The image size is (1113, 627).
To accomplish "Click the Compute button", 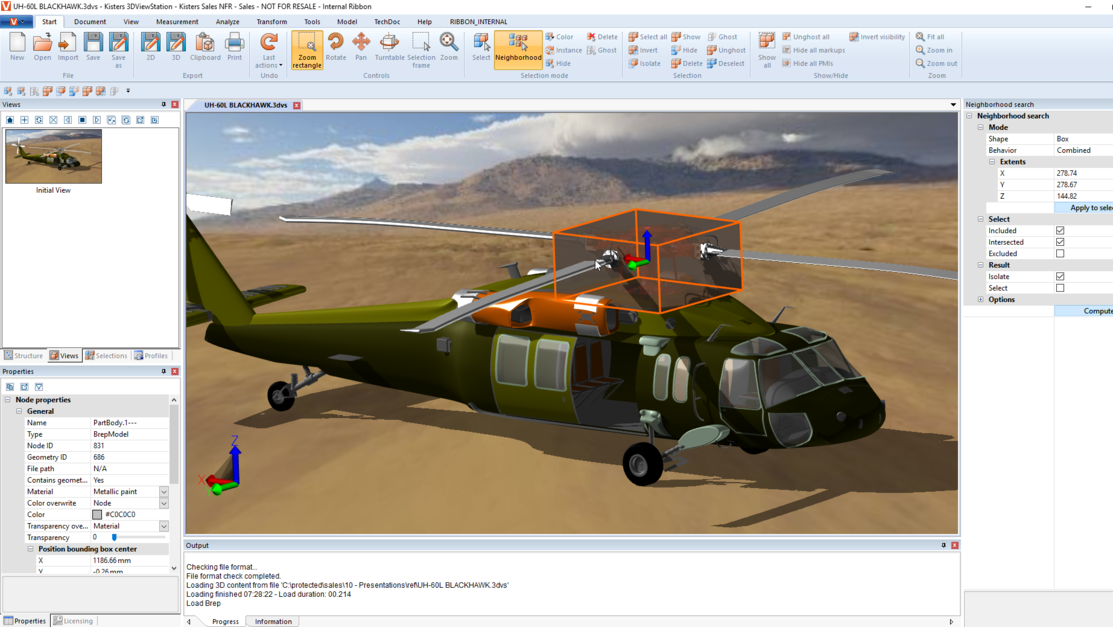I will tap(1084, 311).
